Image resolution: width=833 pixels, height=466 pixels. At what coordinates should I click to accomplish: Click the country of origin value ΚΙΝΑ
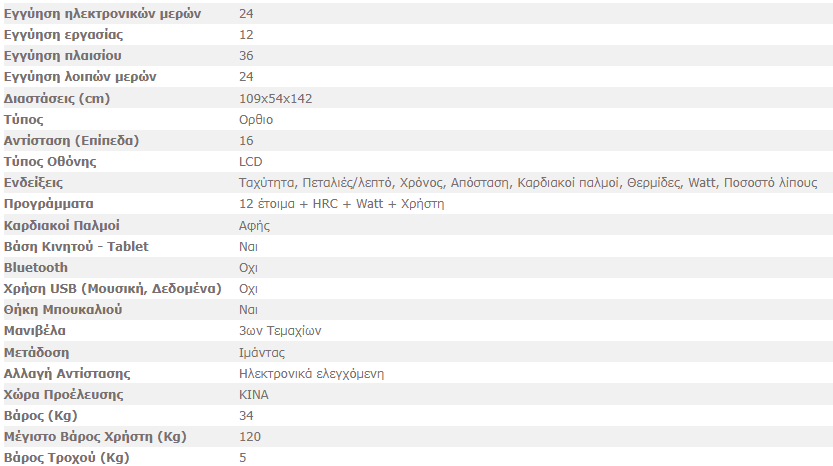coord(254,395)
